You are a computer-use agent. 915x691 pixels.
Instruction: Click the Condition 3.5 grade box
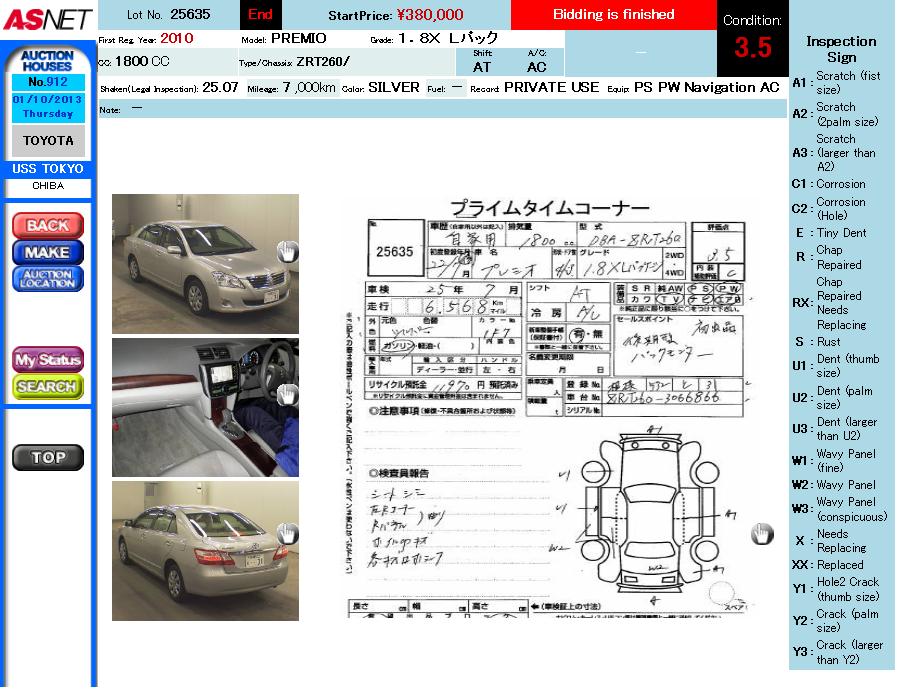[x=753, y=39]
